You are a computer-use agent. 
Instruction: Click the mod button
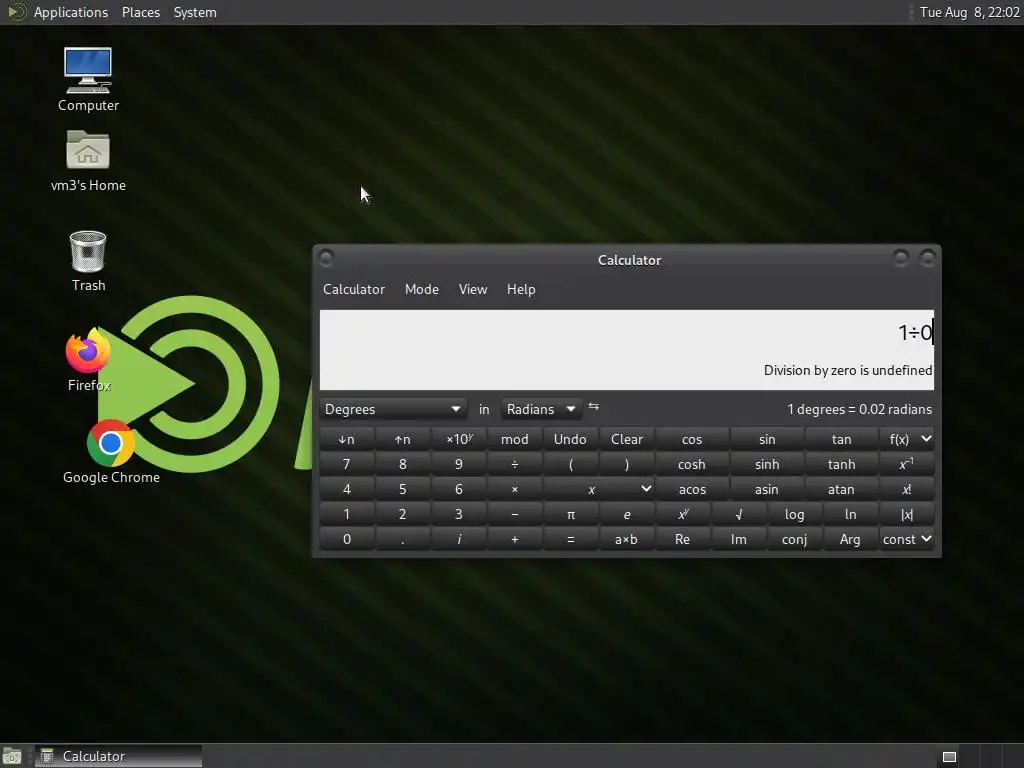point(515,440)
